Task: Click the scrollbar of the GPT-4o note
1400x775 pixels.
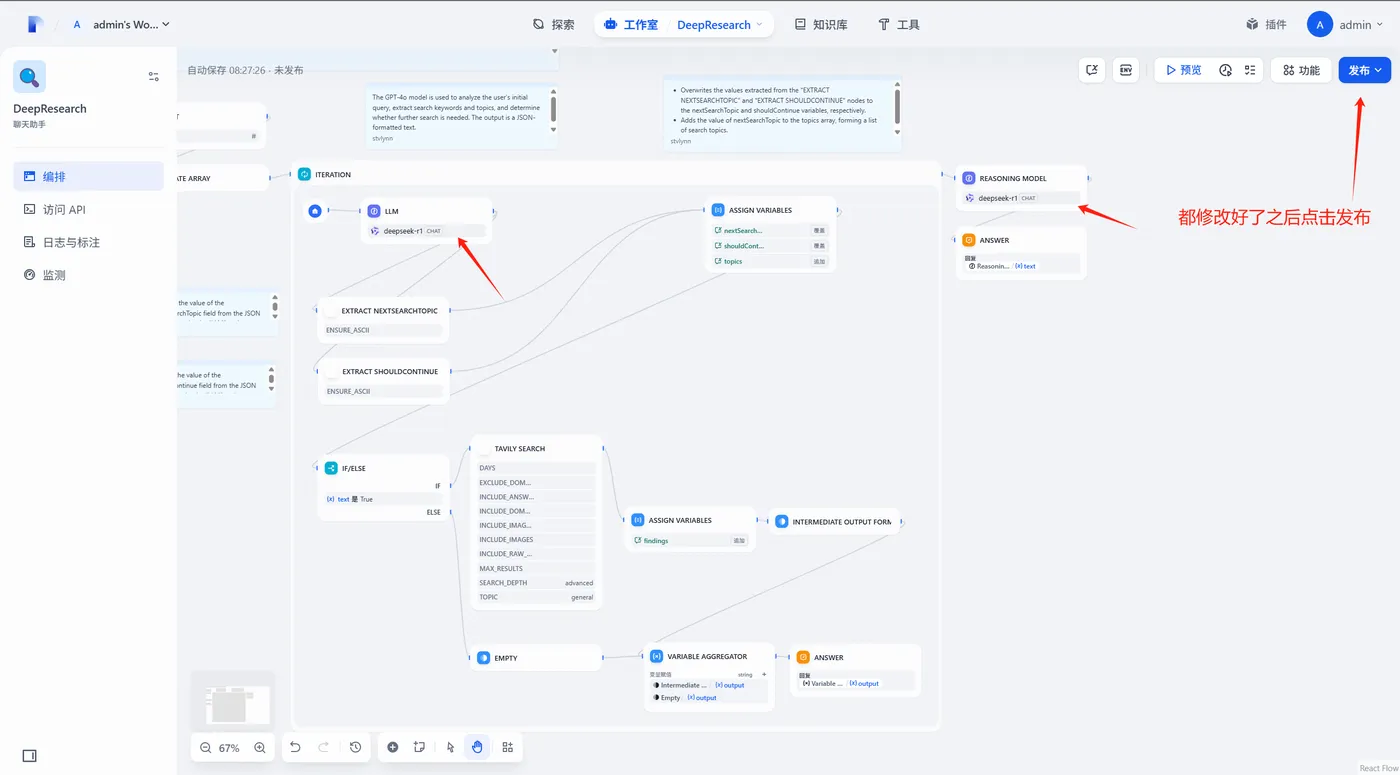Action: pos(554,110)
